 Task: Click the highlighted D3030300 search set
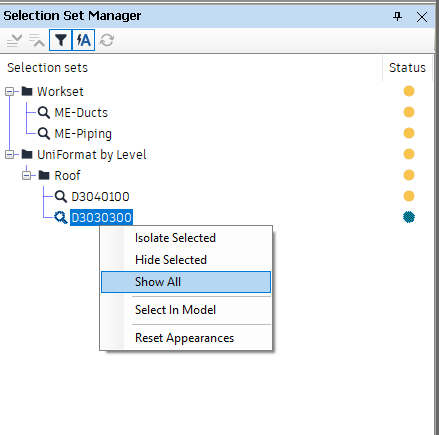pyautogui.click(x=101, y=218)
